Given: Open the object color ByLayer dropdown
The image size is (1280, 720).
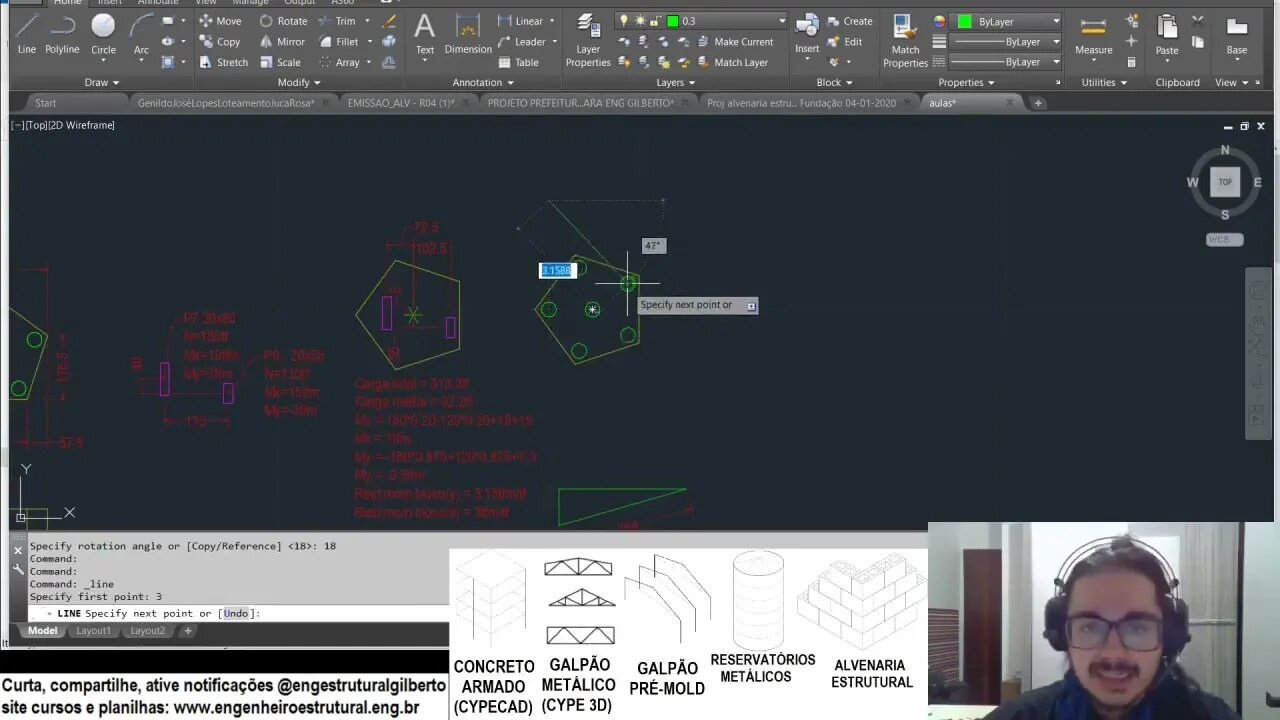Looking at the screenshot, I should point(1056,21).
